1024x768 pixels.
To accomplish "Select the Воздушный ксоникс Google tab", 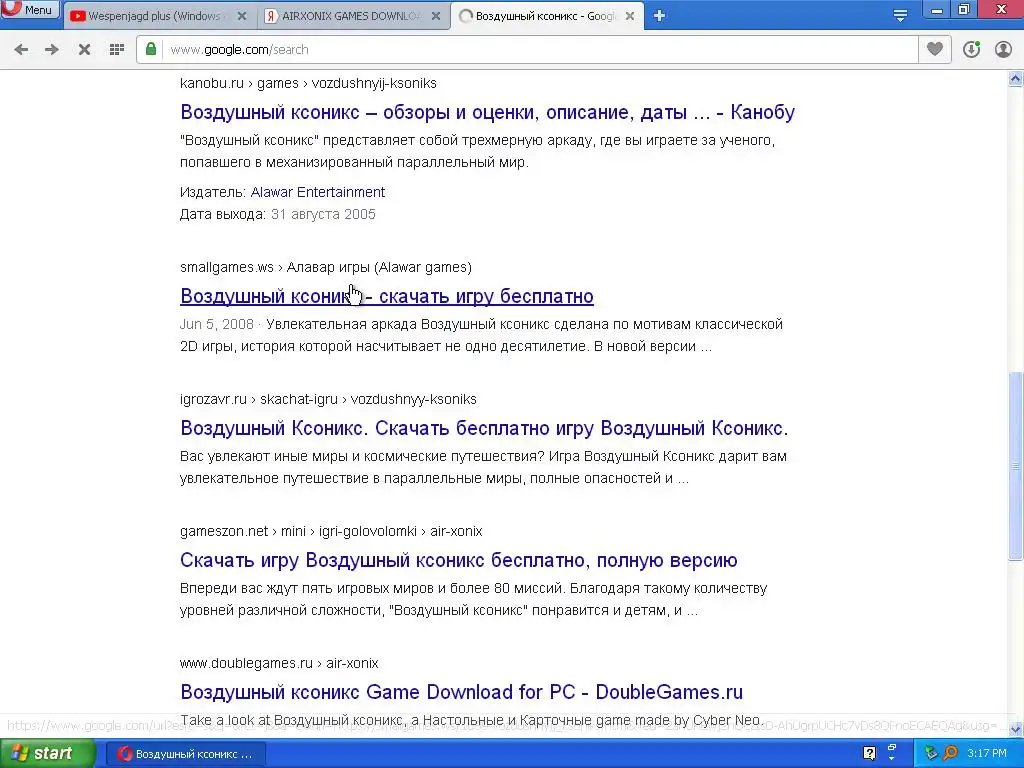I will pyautogui.click(x=545, y=16).
